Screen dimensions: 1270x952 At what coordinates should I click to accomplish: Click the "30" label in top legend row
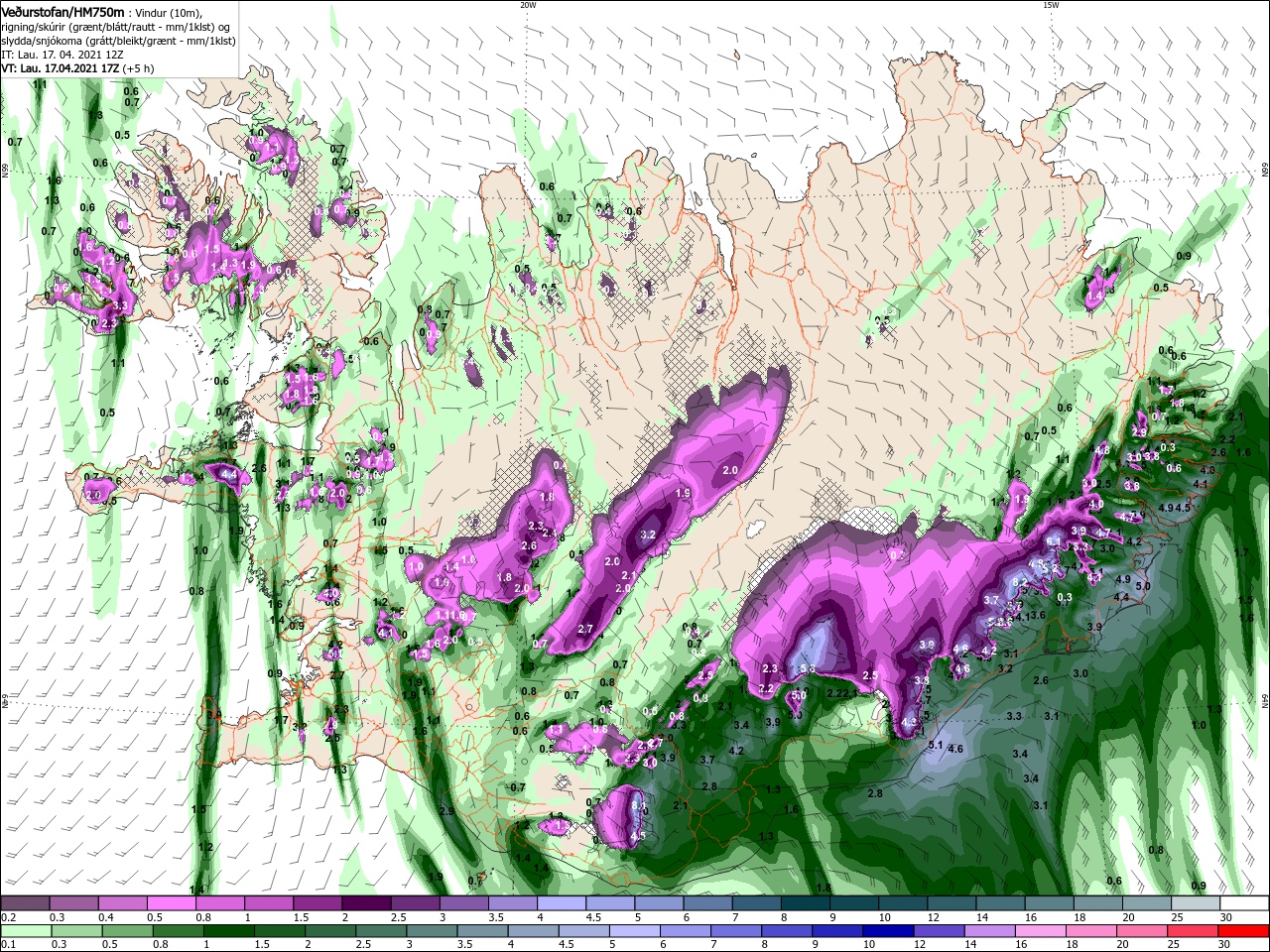(x=1226, y=917)
